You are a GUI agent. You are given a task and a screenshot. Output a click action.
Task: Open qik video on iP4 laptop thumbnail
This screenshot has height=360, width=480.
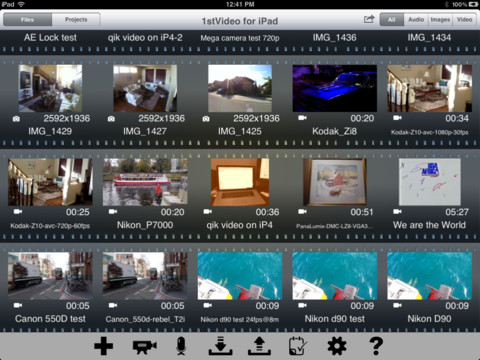pyautogui.click(x=240, y=182)
